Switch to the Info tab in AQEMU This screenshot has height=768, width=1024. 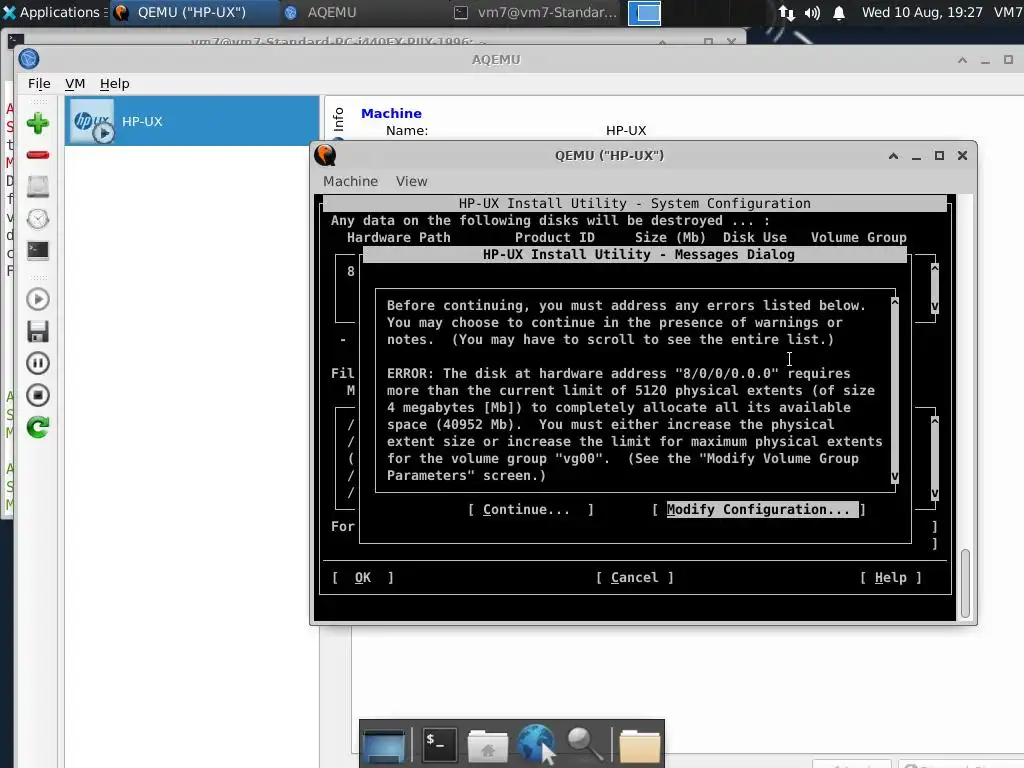coord(338,120)
